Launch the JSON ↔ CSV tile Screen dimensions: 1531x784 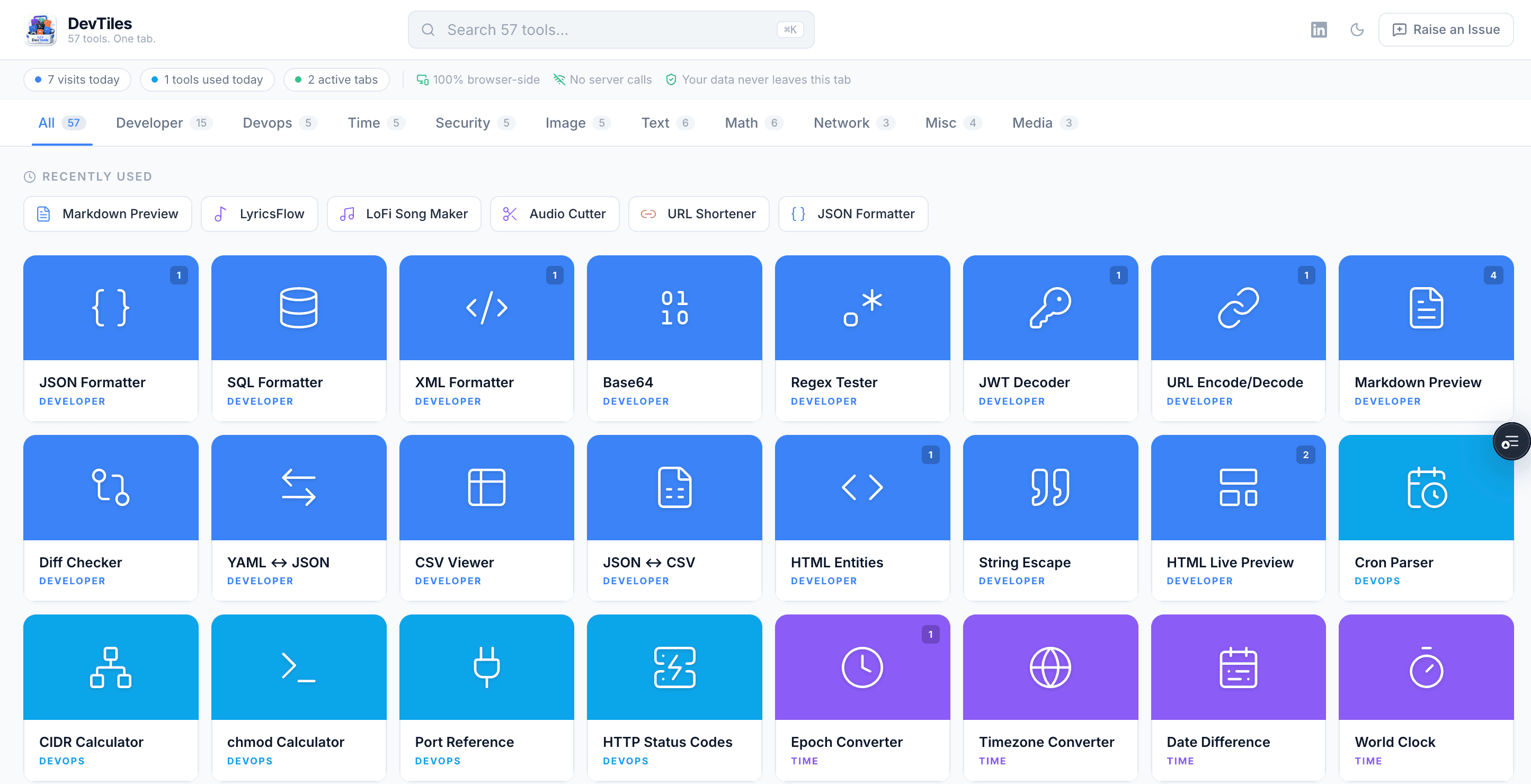coord(674,518)
